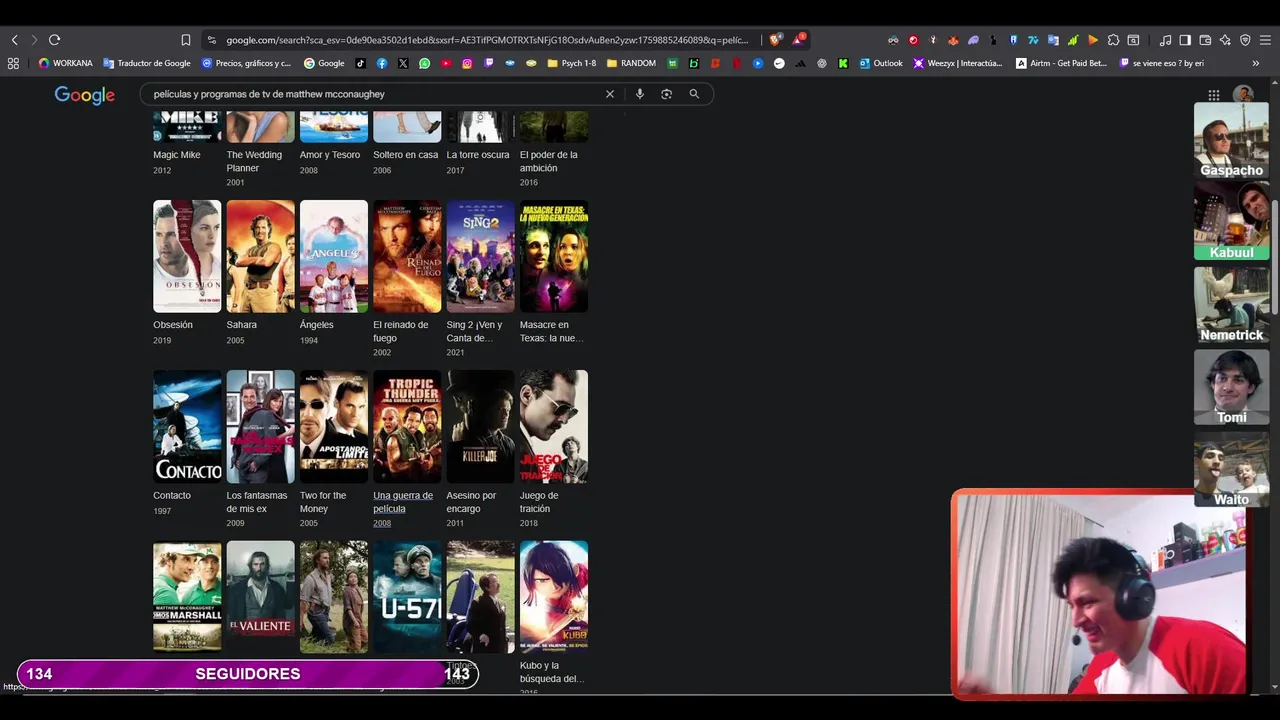Go to Google home via logo
1280x720 pixels.
coord(85,95)
